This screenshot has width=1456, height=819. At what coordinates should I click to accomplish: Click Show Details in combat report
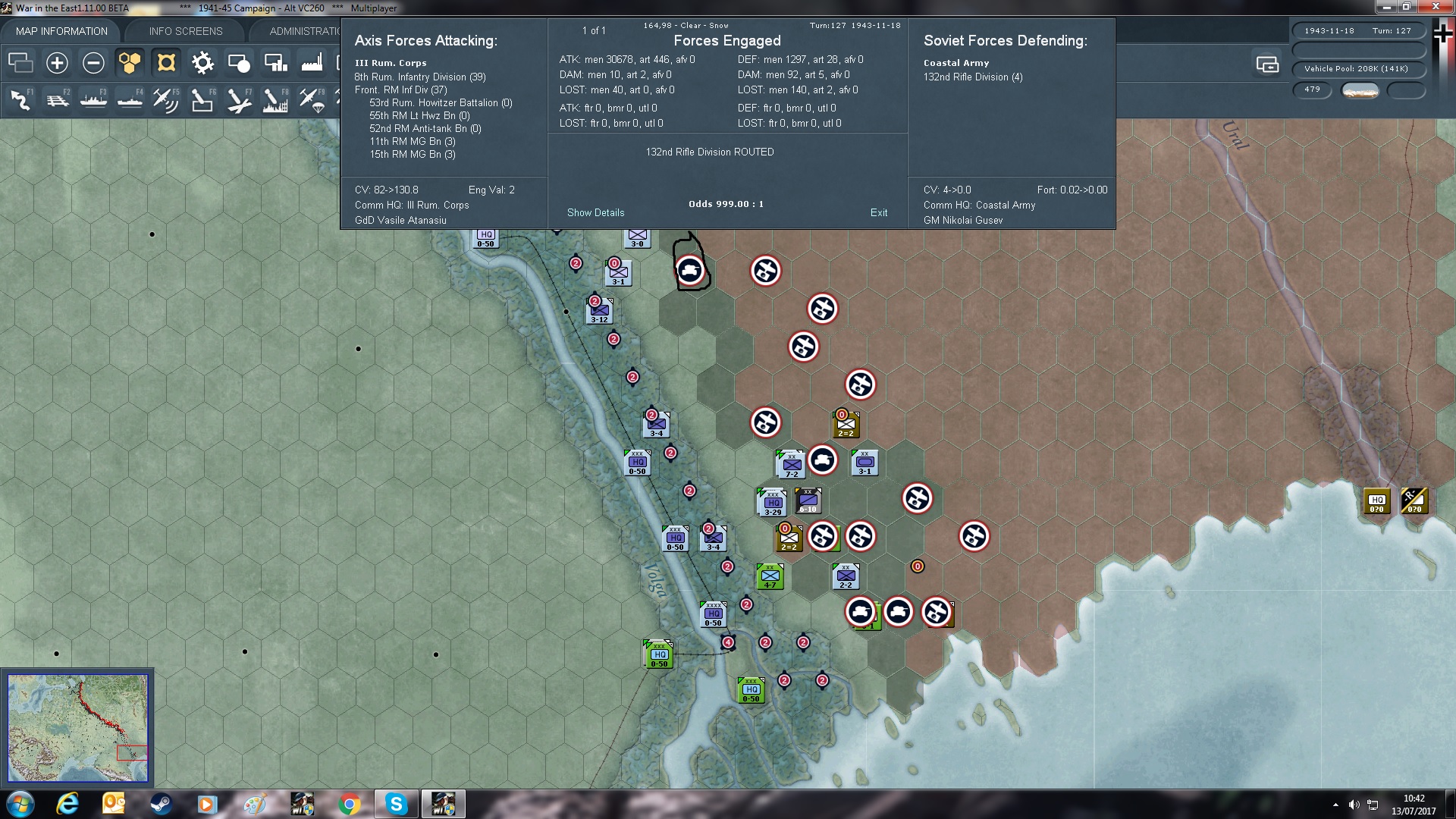point(595,212)
